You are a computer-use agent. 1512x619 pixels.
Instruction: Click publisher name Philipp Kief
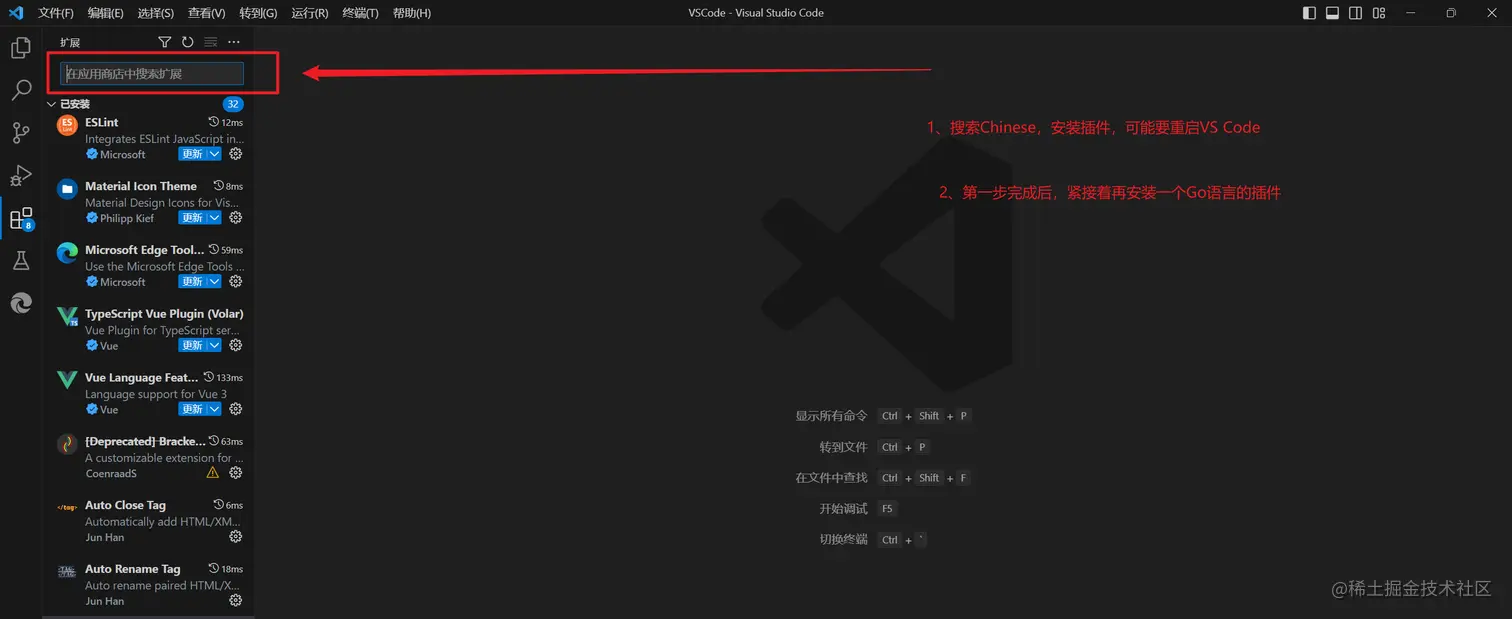pyautogui.click(x=125, y=218)
